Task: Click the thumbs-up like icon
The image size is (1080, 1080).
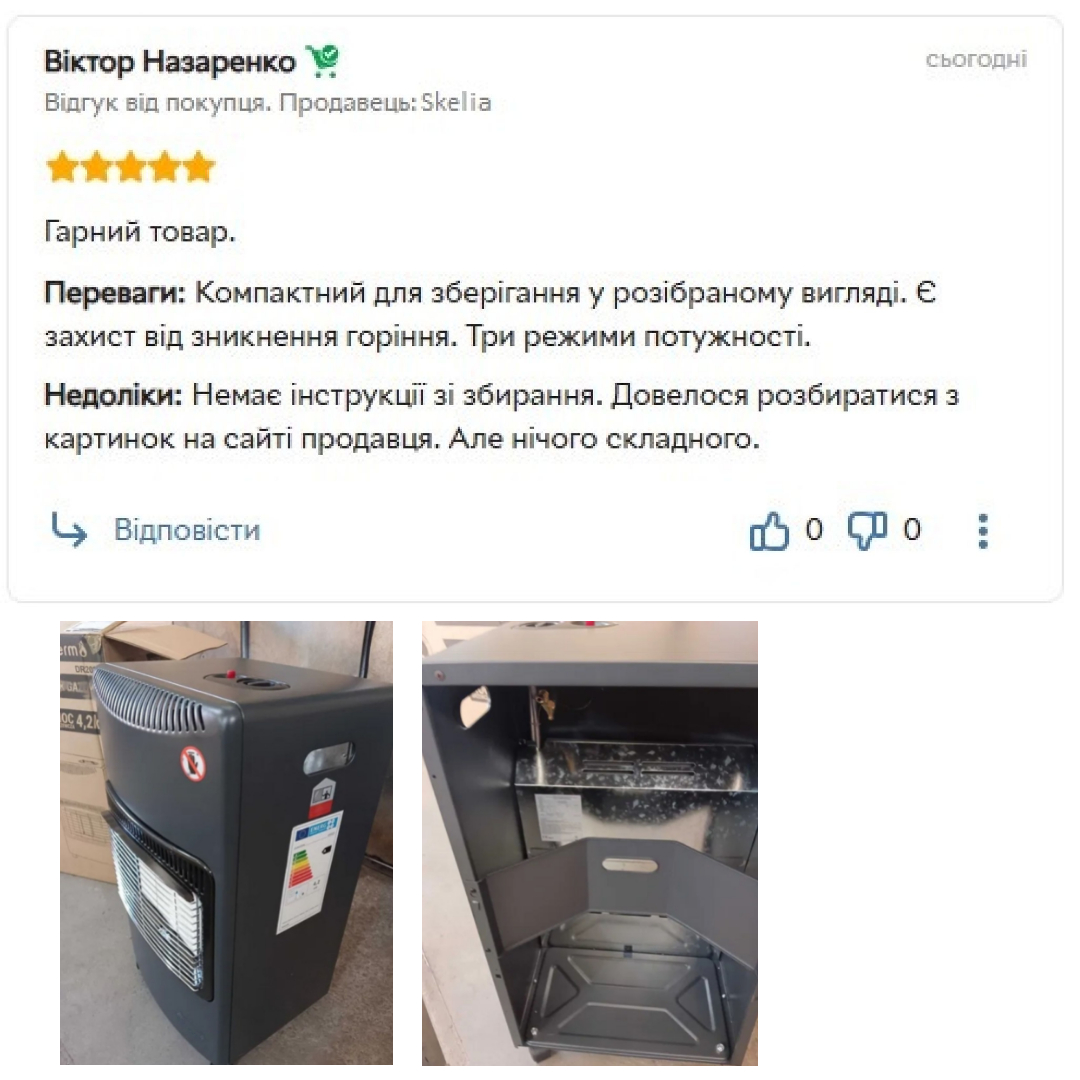Action: click(769, 530)
